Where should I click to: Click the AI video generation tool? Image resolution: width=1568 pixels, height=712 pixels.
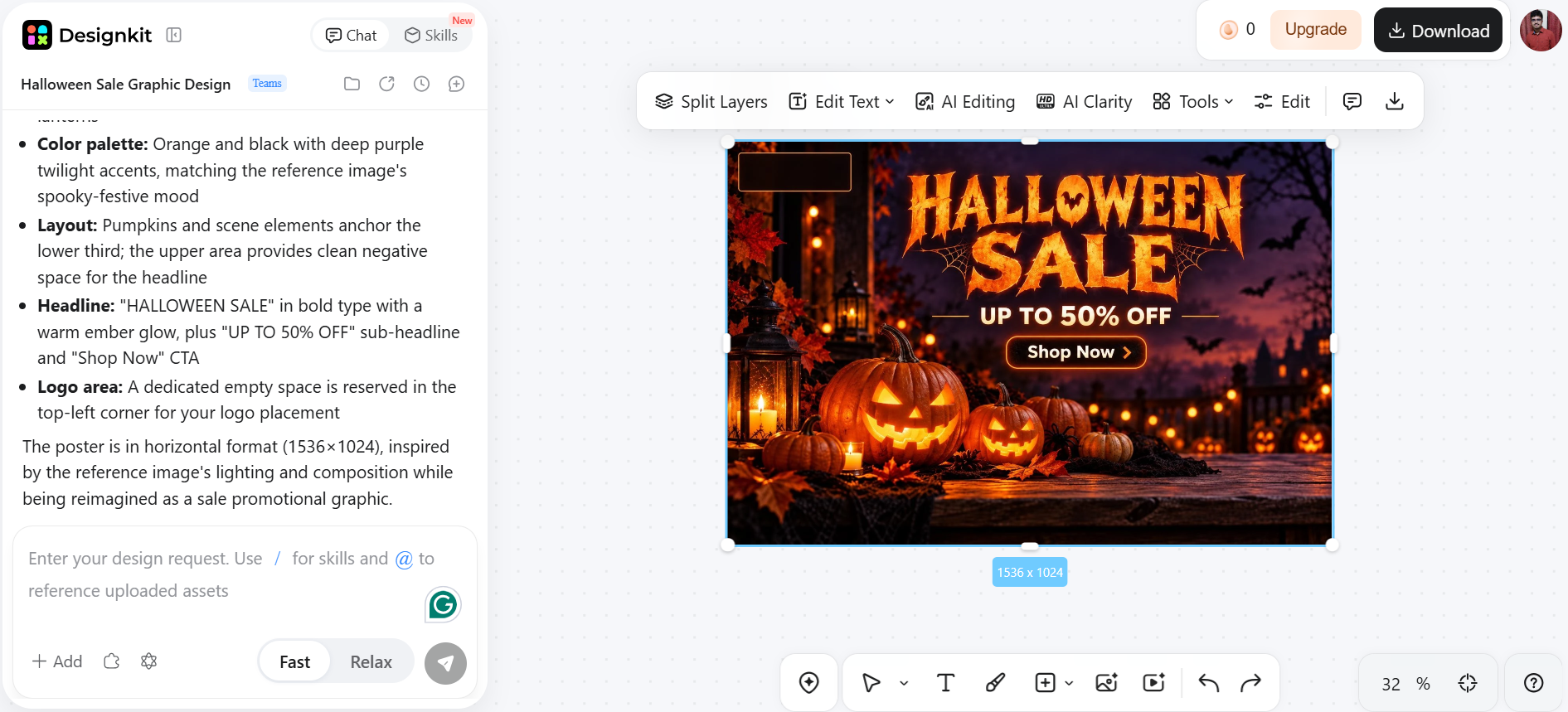point(1154,683)
